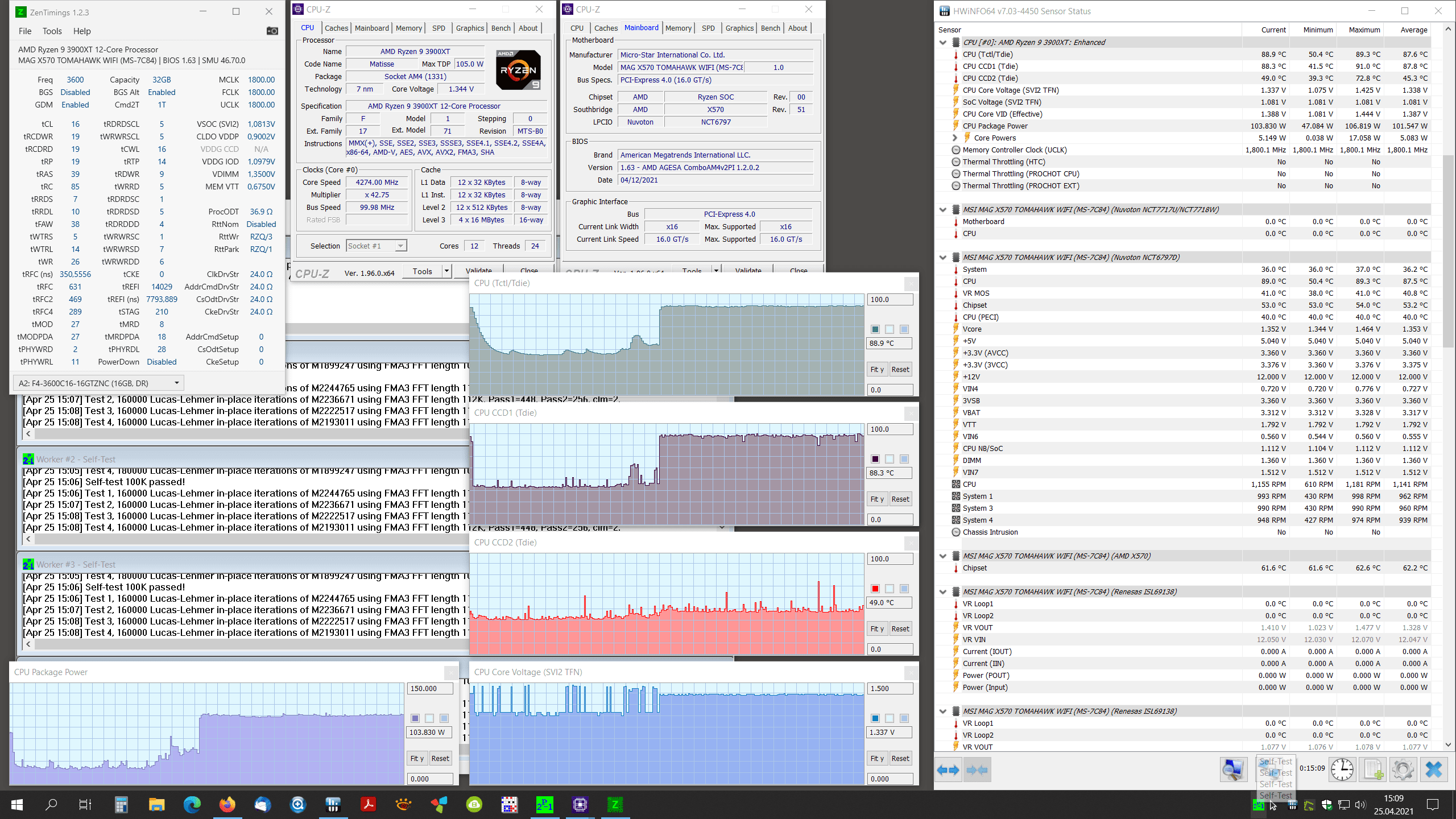Click the HWiNFO clock reset timer icon
This screenshot has height=819, width=1456.
[x=1342, y=770]
